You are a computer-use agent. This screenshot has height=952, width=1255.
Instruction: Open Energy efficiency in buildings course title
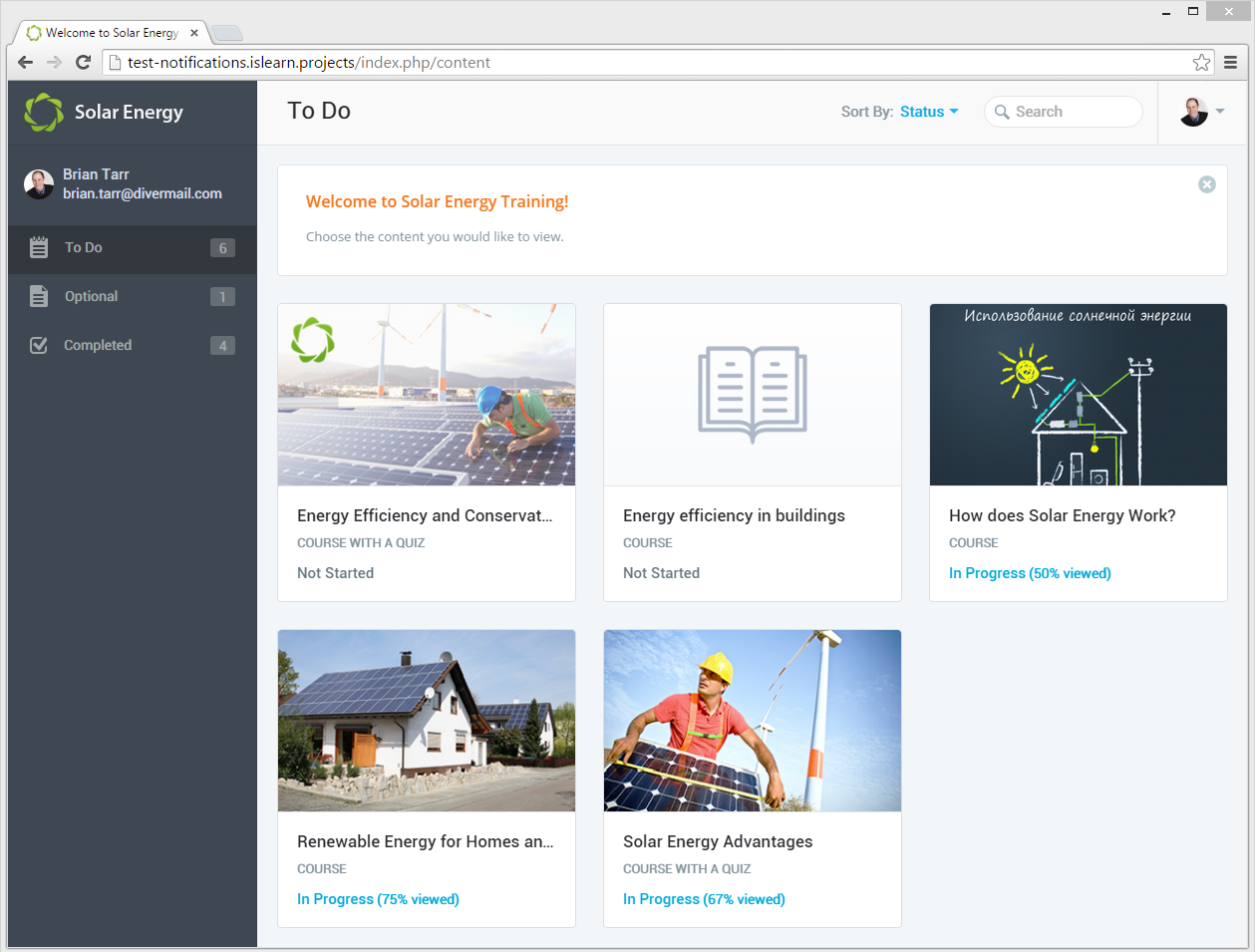(734, 515)
